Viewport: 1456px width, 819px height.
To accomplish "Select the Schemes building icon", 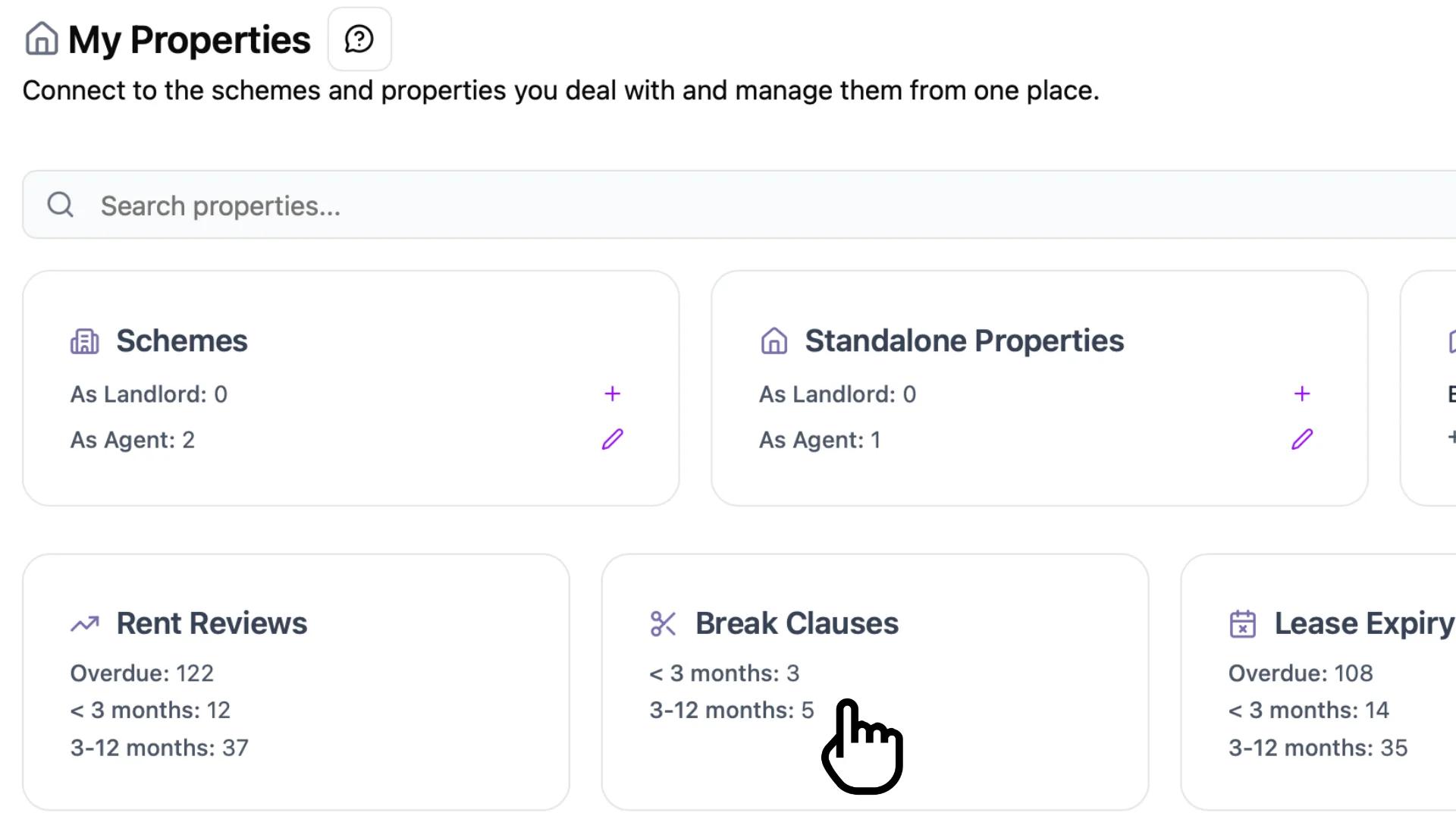I will [84, 340].
